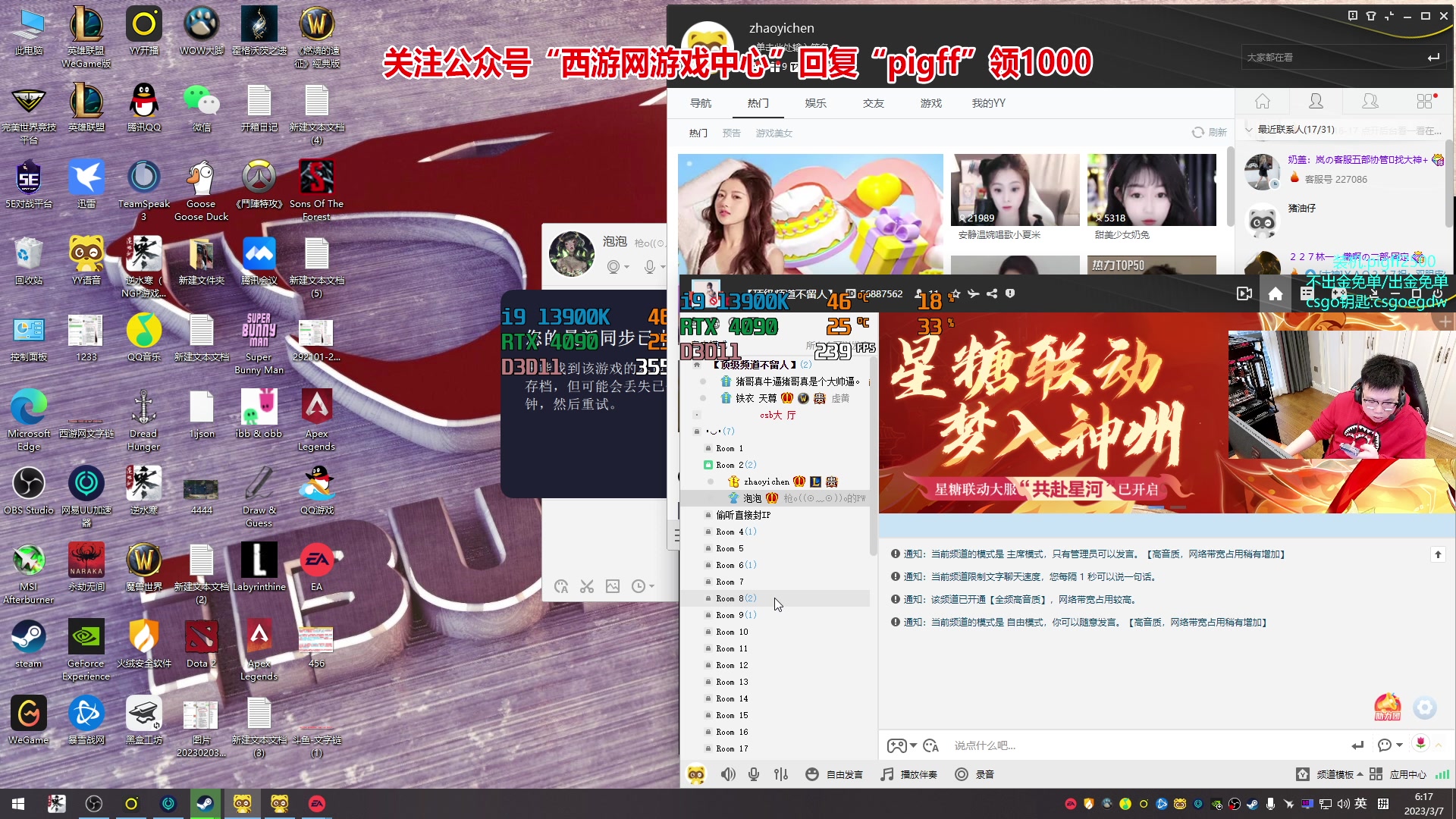The width and height of the screenshot is (1456, 819).
Task: Click the share icon in channel header
Action: click(x=992, y=293)
